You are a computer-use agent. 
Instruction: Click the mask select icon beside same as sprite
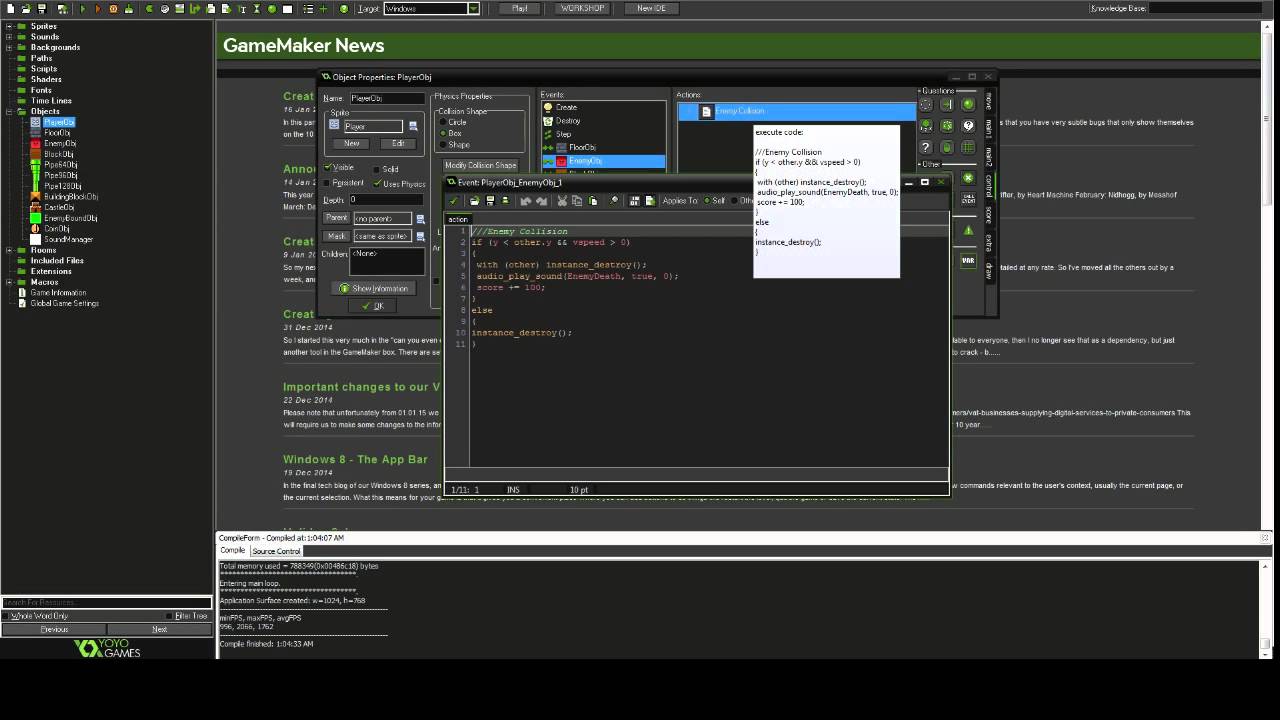click(x=420, y=236)
